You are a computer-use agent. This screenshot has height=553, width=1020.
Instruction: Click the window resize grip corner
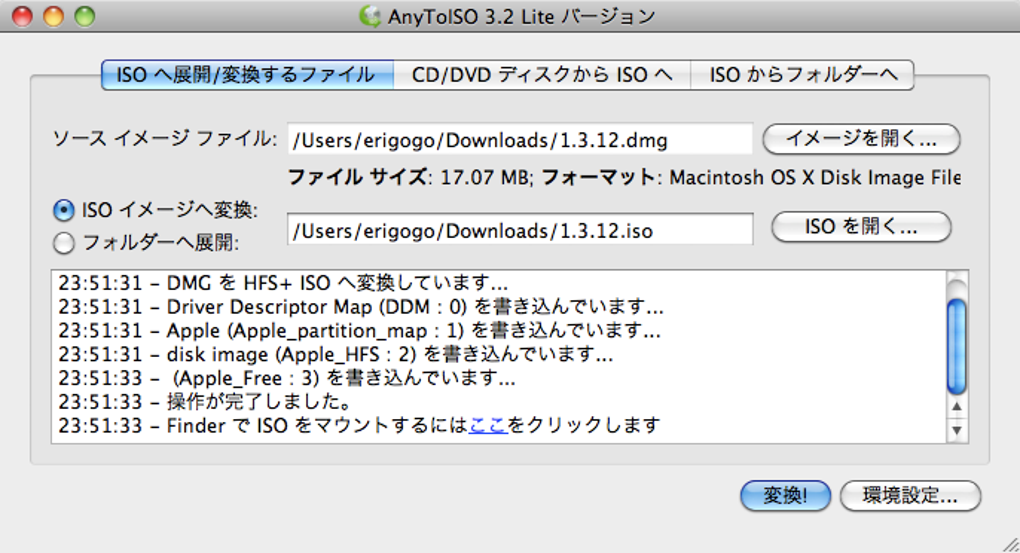tap(1010, 544)
